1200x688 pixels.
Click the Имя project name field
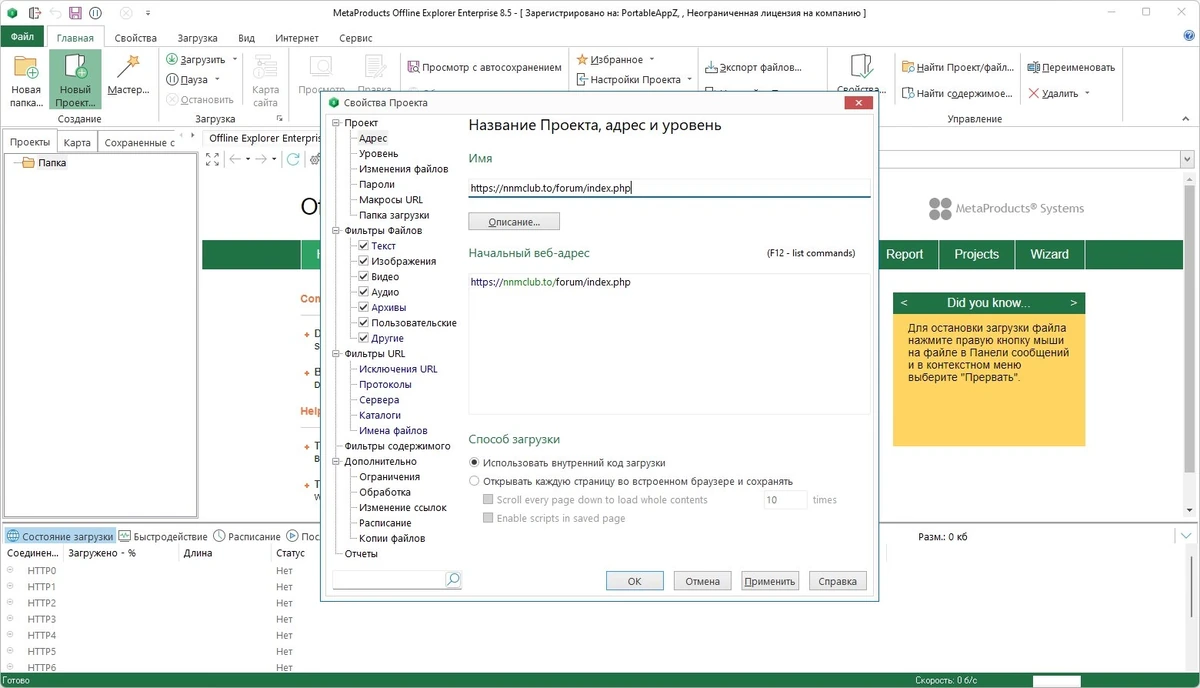click(x=669, y=187)
